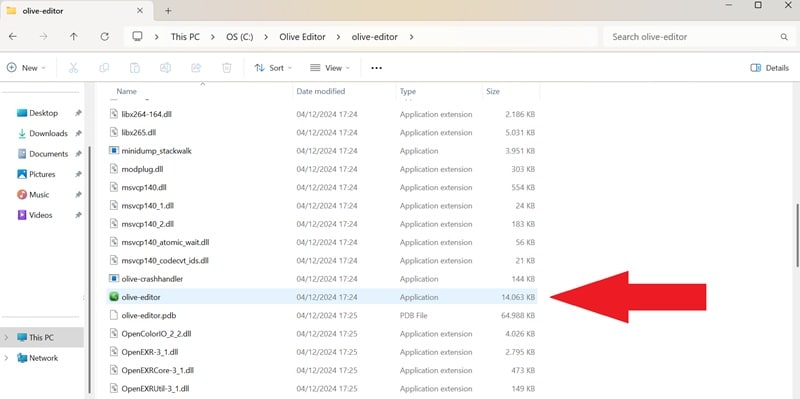Image resolution: width=800 pixels, height=399 pixels.
Task: Select msvcp140_atomic_wait.dll file name
Action: coord(165,242)
